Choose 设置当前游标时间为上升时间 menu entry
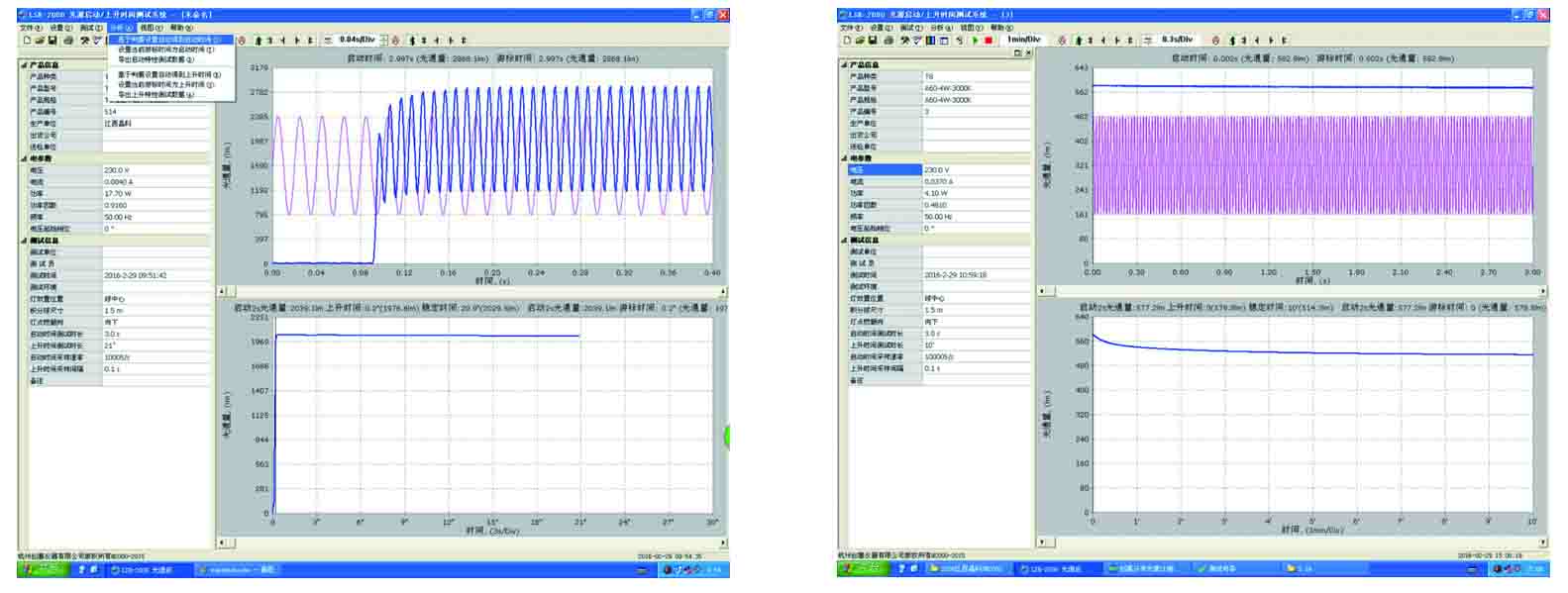Viewport: 1568px width, 593px height. [x=163, y=85]
